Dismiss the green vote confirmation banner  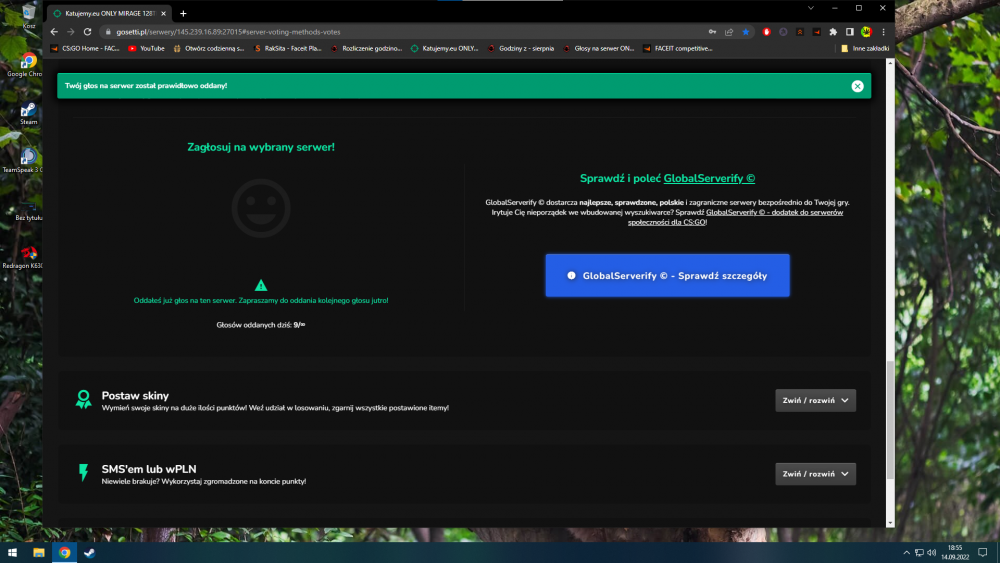coord(857,86)
